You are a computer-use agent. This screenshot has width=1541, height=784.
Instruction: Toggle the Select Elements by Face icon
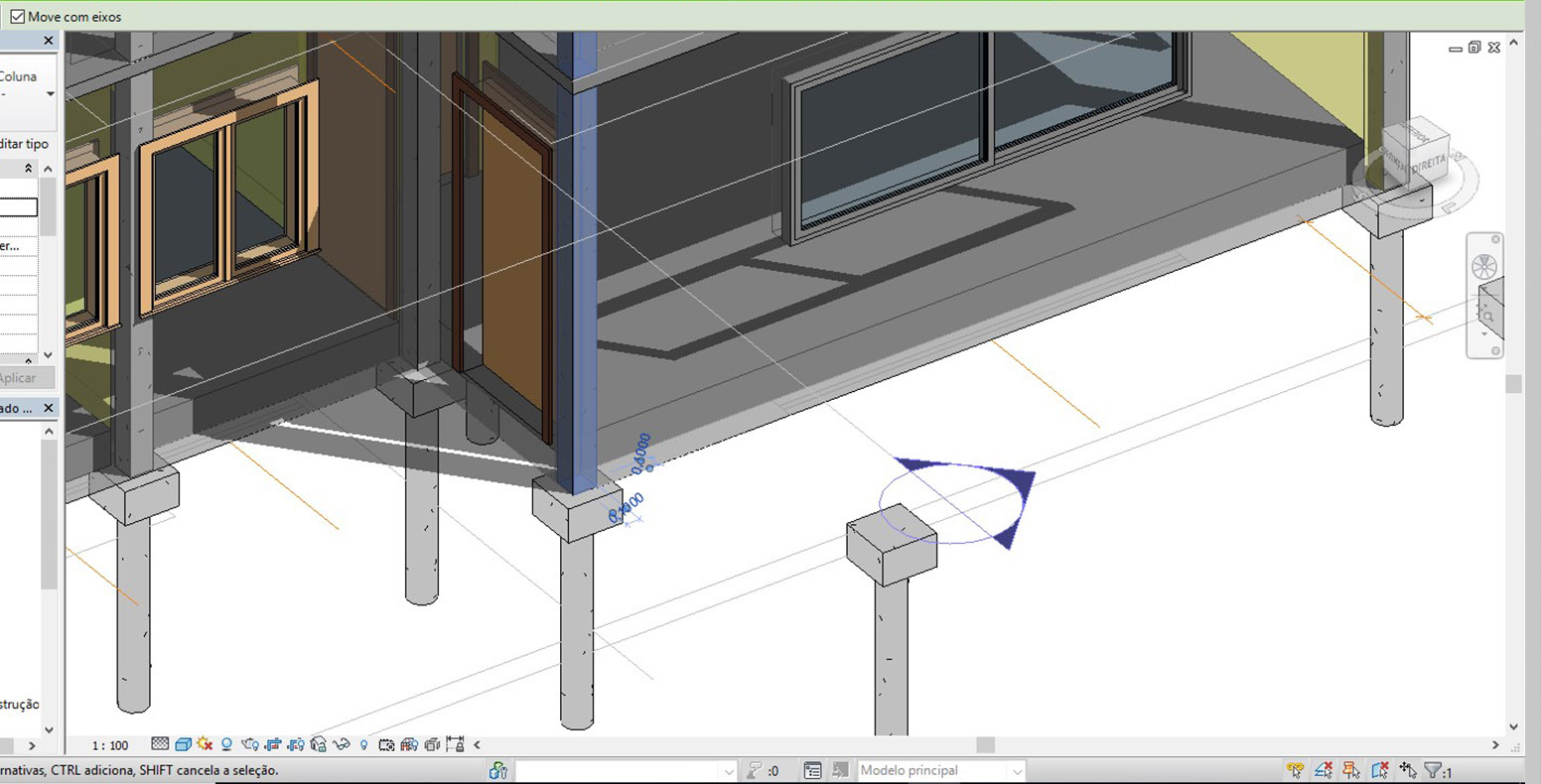tap(1379, 770)
